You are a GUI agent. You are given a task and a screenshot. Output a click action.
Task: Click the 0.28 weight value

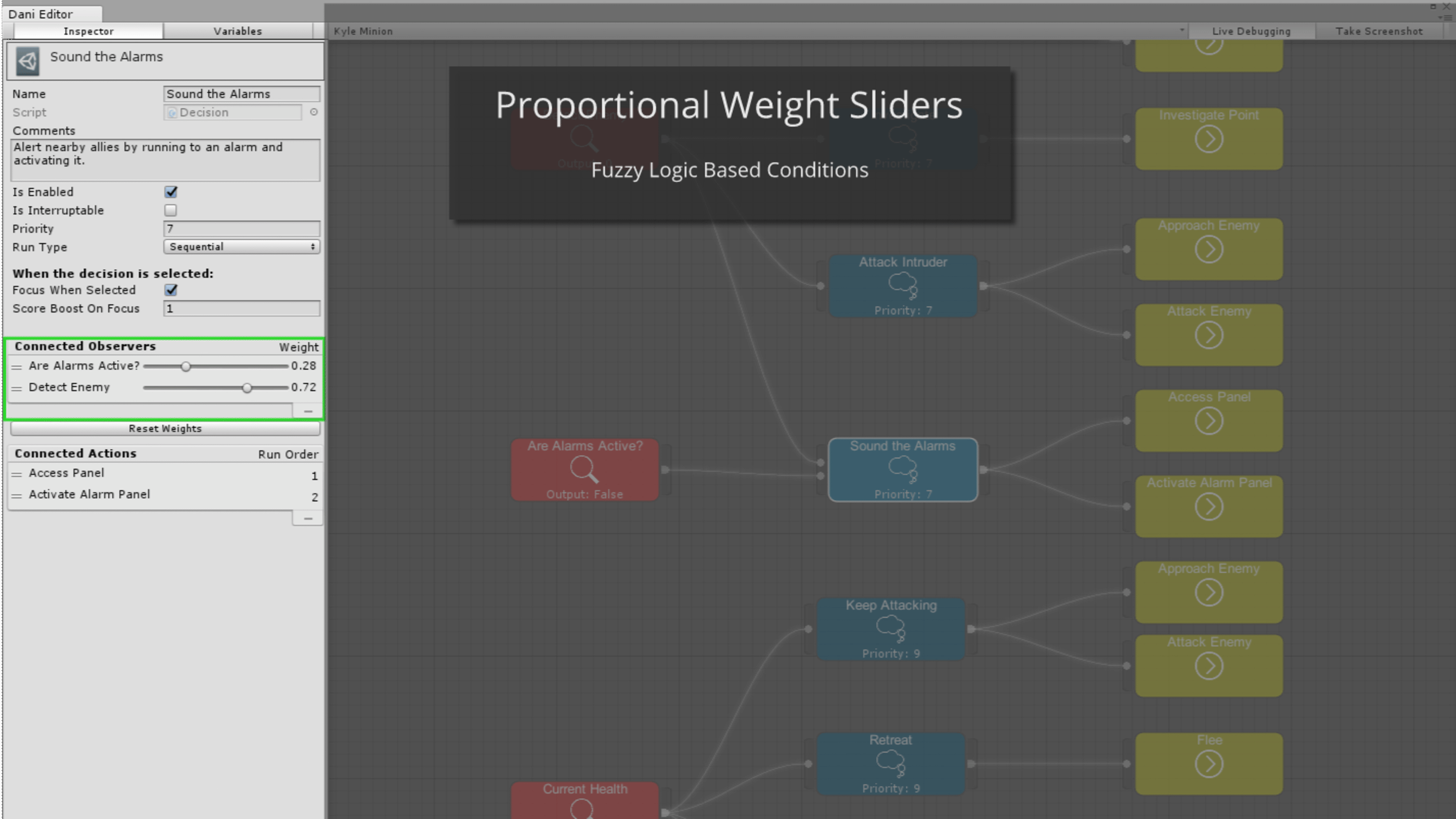pyautogui.click(x=304, y=366)
